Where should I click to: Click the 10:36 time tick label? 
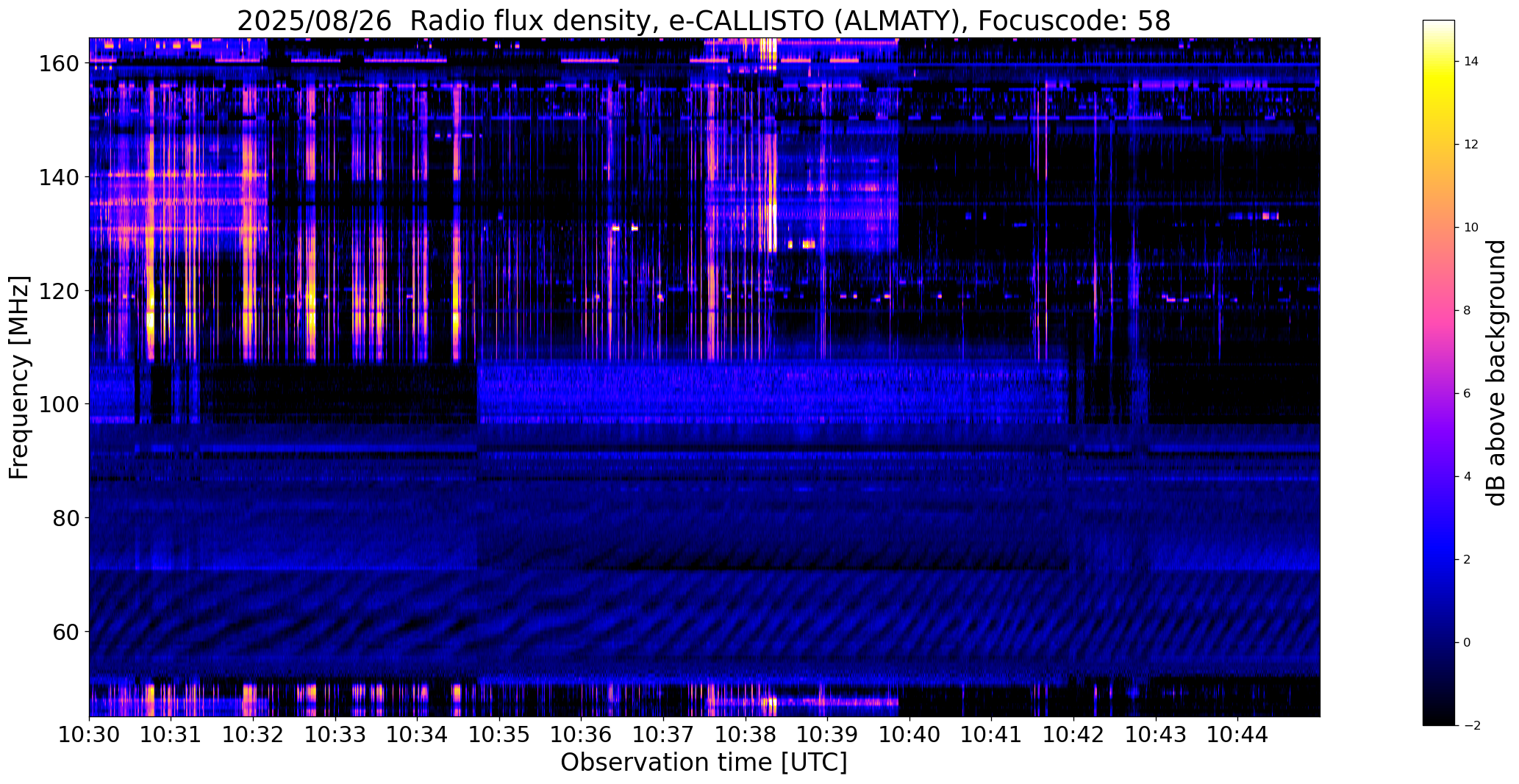coord(582,734)
